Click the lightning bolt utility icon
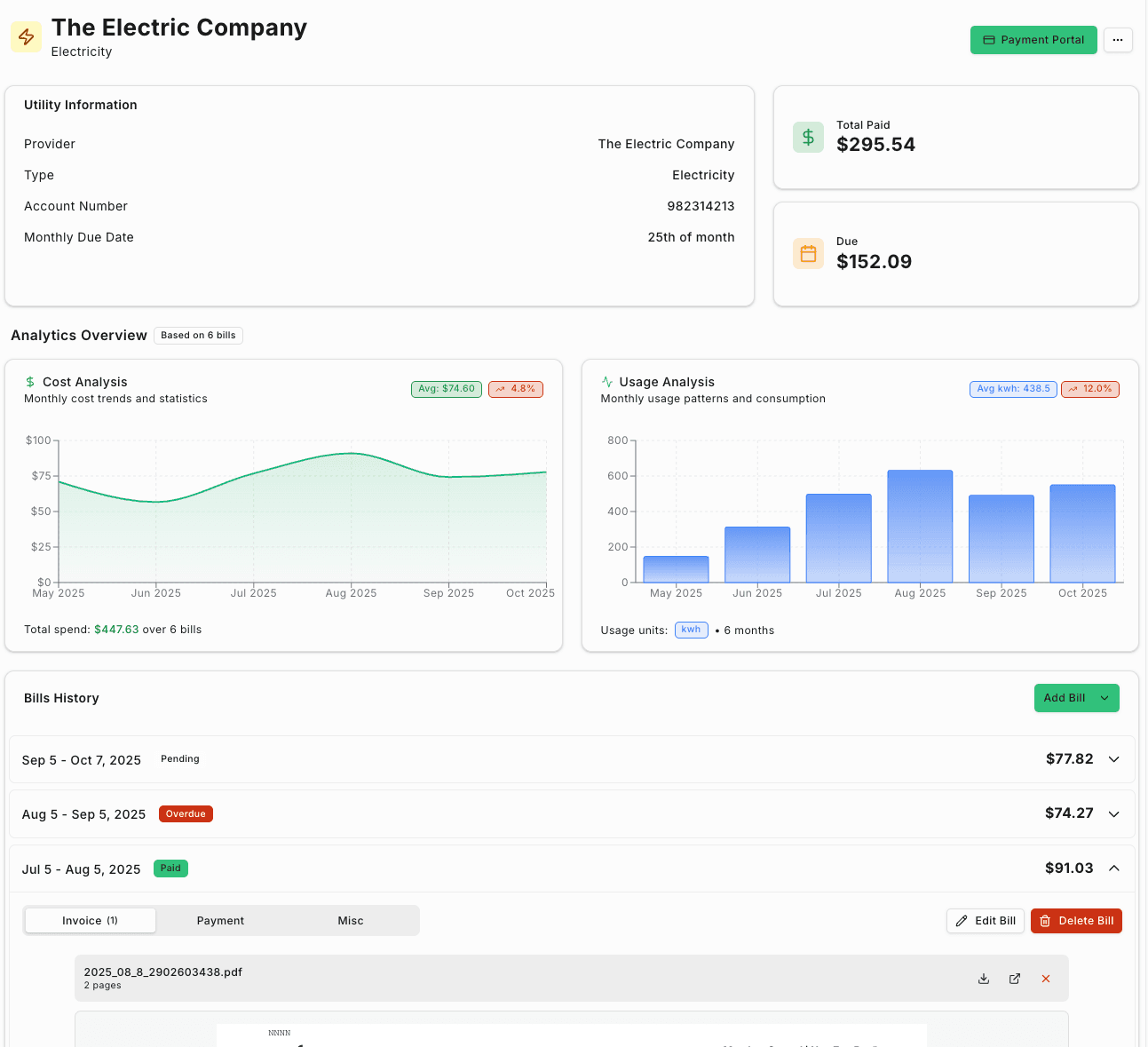Screen dimensions: 1148x1047 tap(25, 36)
